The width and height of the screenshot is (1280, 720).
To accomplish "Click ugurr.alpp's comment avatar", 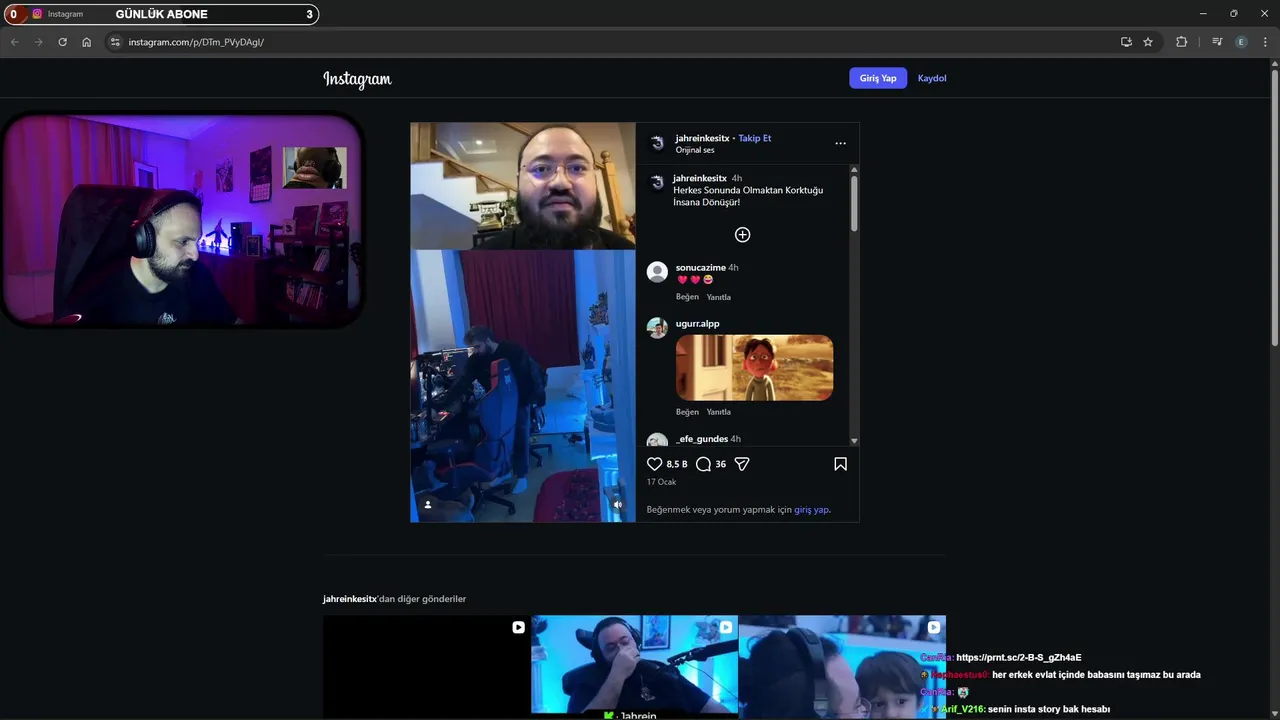I will pyautogui.click(x=657, y=328).
